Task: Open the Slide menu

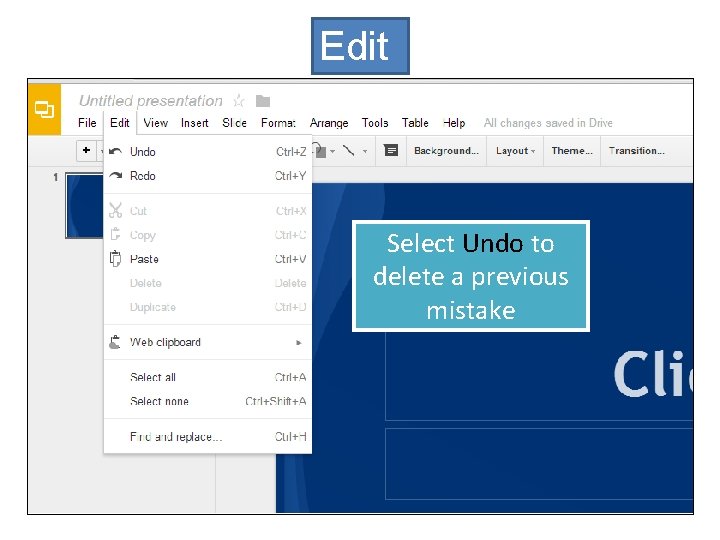Action: click(235, 123)
